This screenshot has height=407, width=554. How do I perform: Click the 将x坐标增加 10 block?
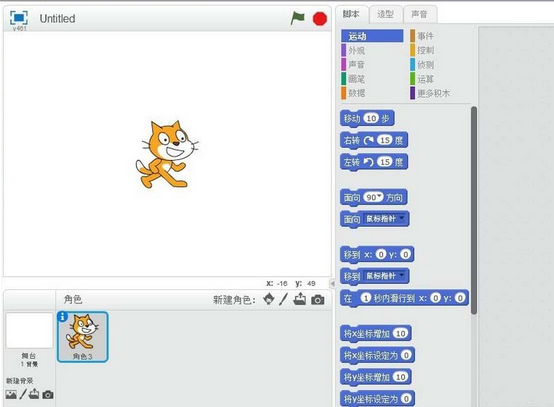click(x=376, y=333)
